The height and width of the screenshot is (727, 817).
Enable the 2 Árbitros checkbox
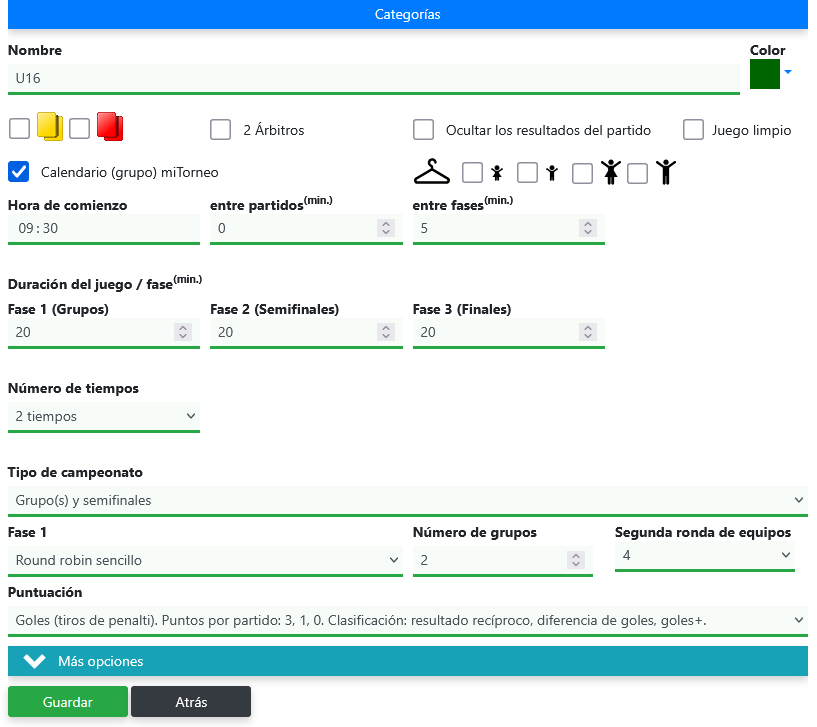click(x=221, y=130)
